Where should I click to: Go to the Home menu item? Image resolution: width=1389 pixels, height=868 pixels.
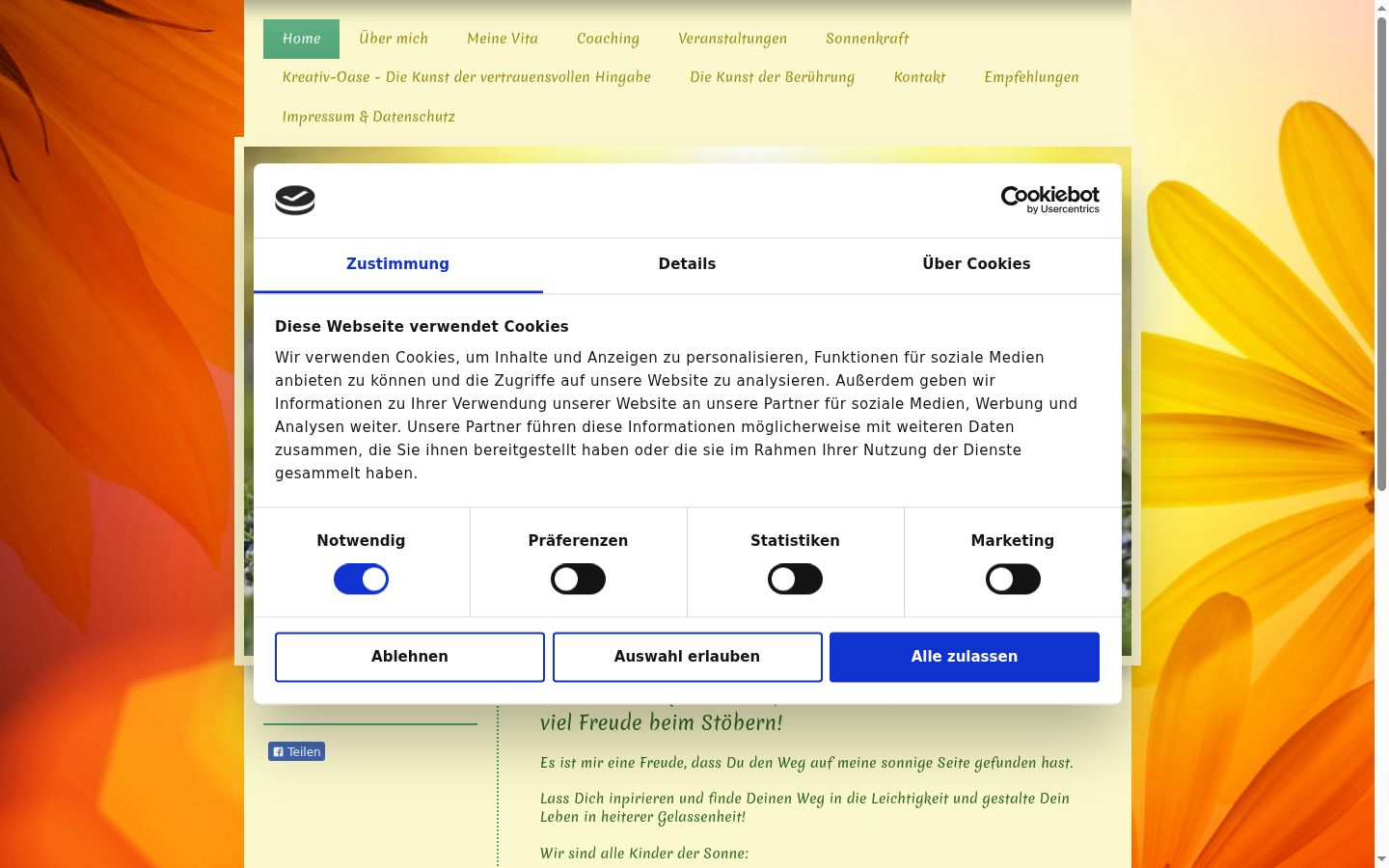tap(301, 39)
